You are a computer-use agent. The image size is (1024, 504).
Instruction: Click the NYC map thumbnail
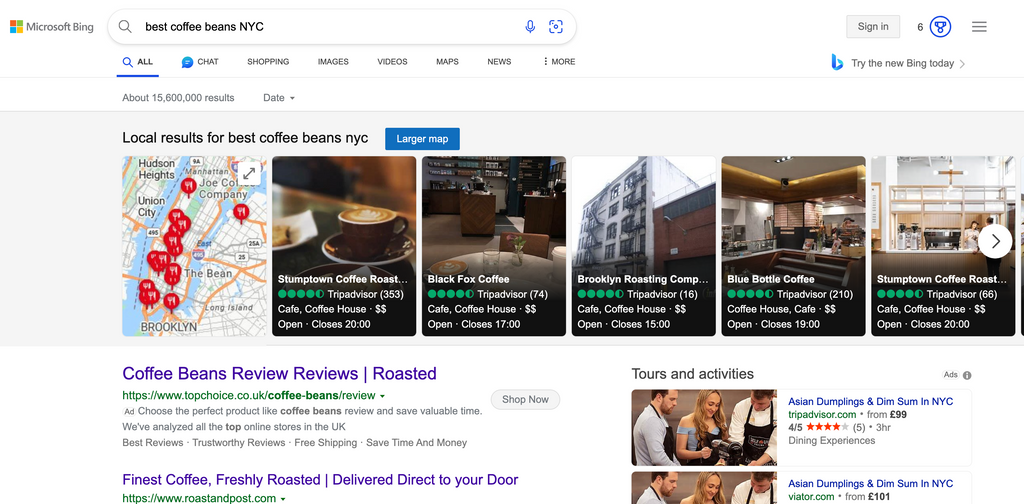pyautogui.click(x=195, y=246)
